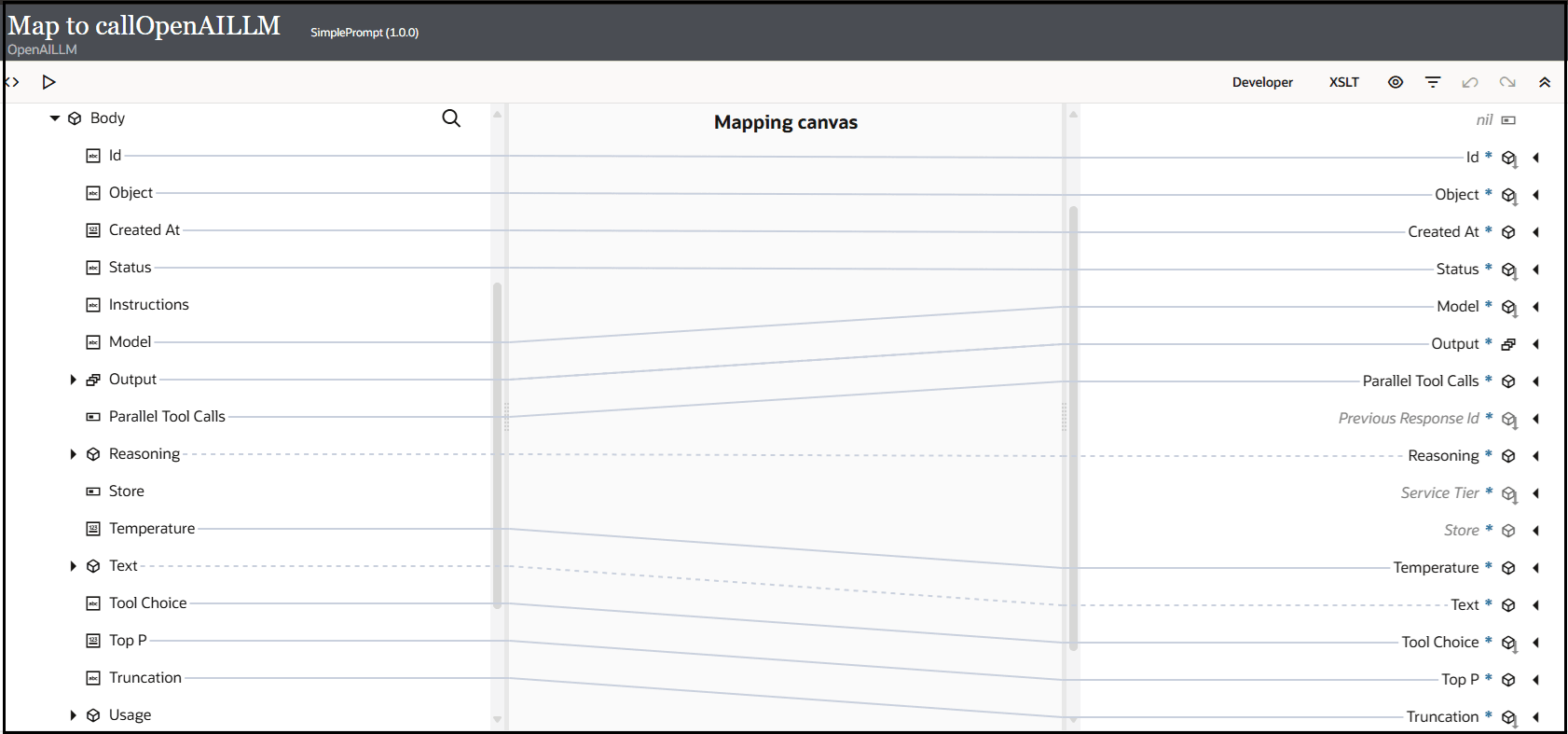The height and width of the screenshot is (734, 1568).
Task: Click target Parallel Tool Calls element icon
Action: point(1508,381)
